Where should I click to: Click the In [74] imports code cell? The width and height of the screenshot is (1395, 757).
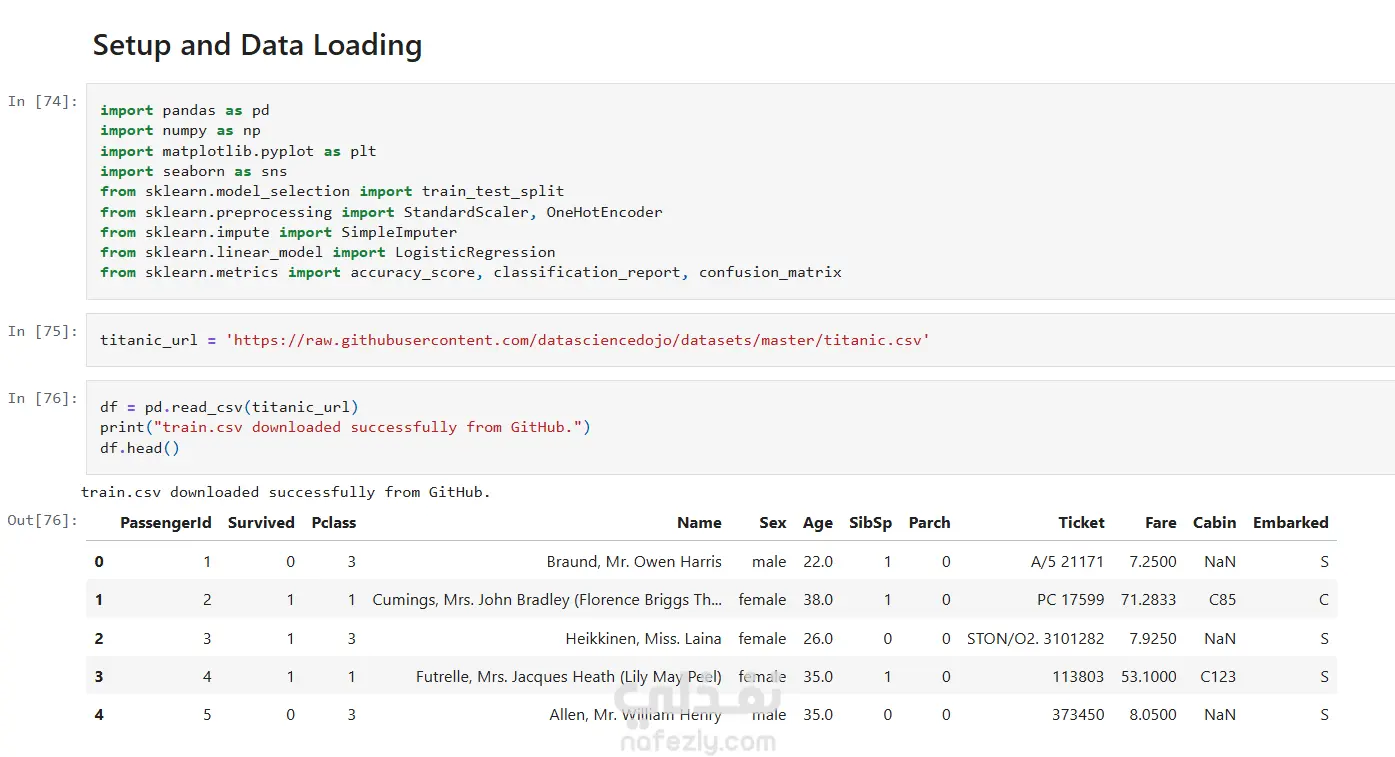click(x=740, y=191)
